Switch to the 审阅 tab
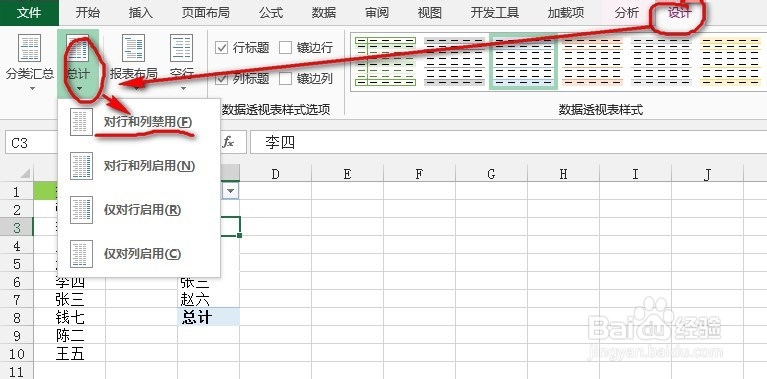 pyautogui.click(x=377, y=13)
